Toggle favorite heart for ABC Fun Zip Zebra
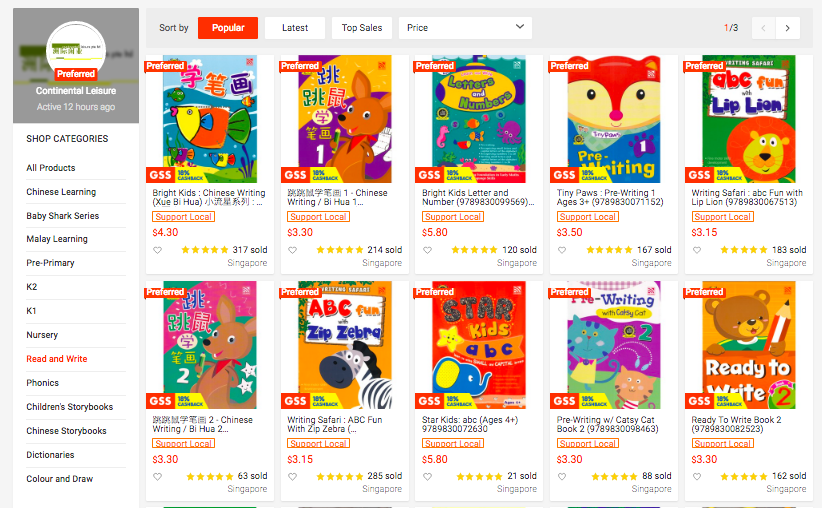The width and height of the screenshot is (822, 508). (293, 477)
